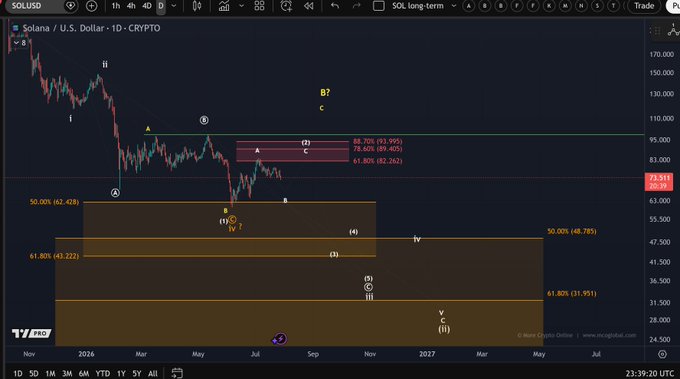Open the go-to-date calendar icon
Screen dimensions: 680x379
click(177, 373)
